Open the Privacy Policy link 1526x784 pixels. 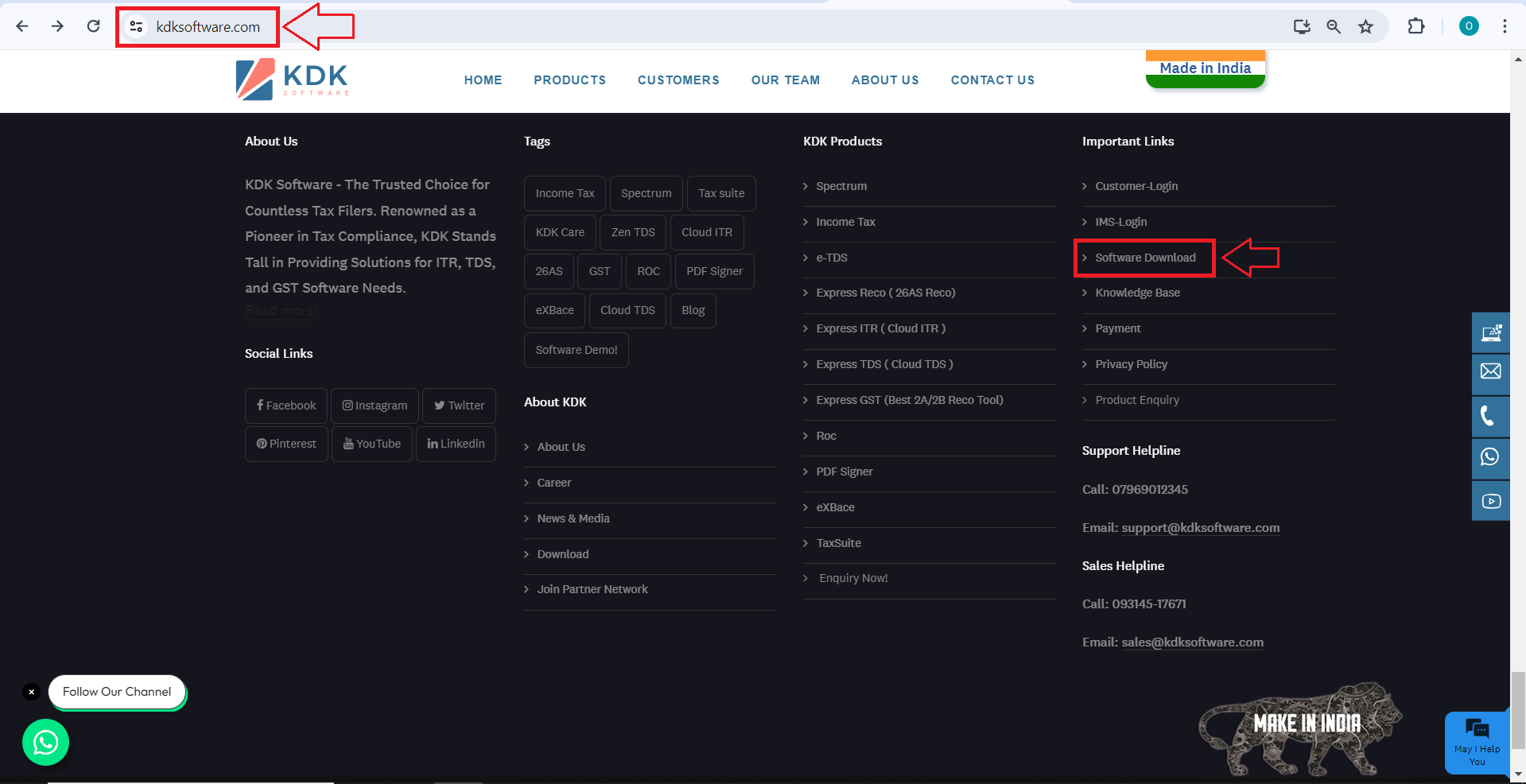point(1131,364)
